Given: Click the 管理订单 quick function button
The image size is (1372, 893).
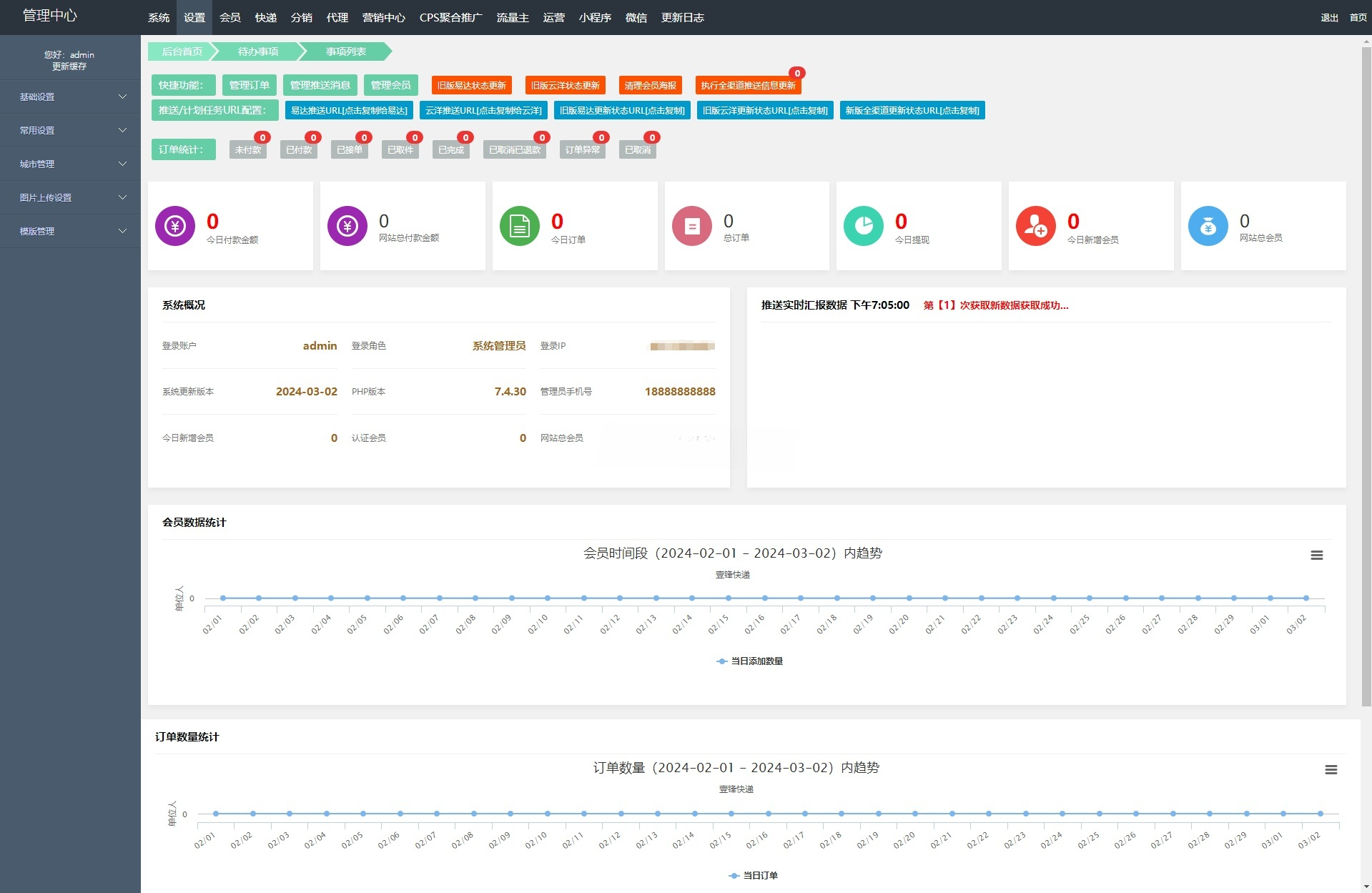Looking at the screenshot, I should pos(249,84).
